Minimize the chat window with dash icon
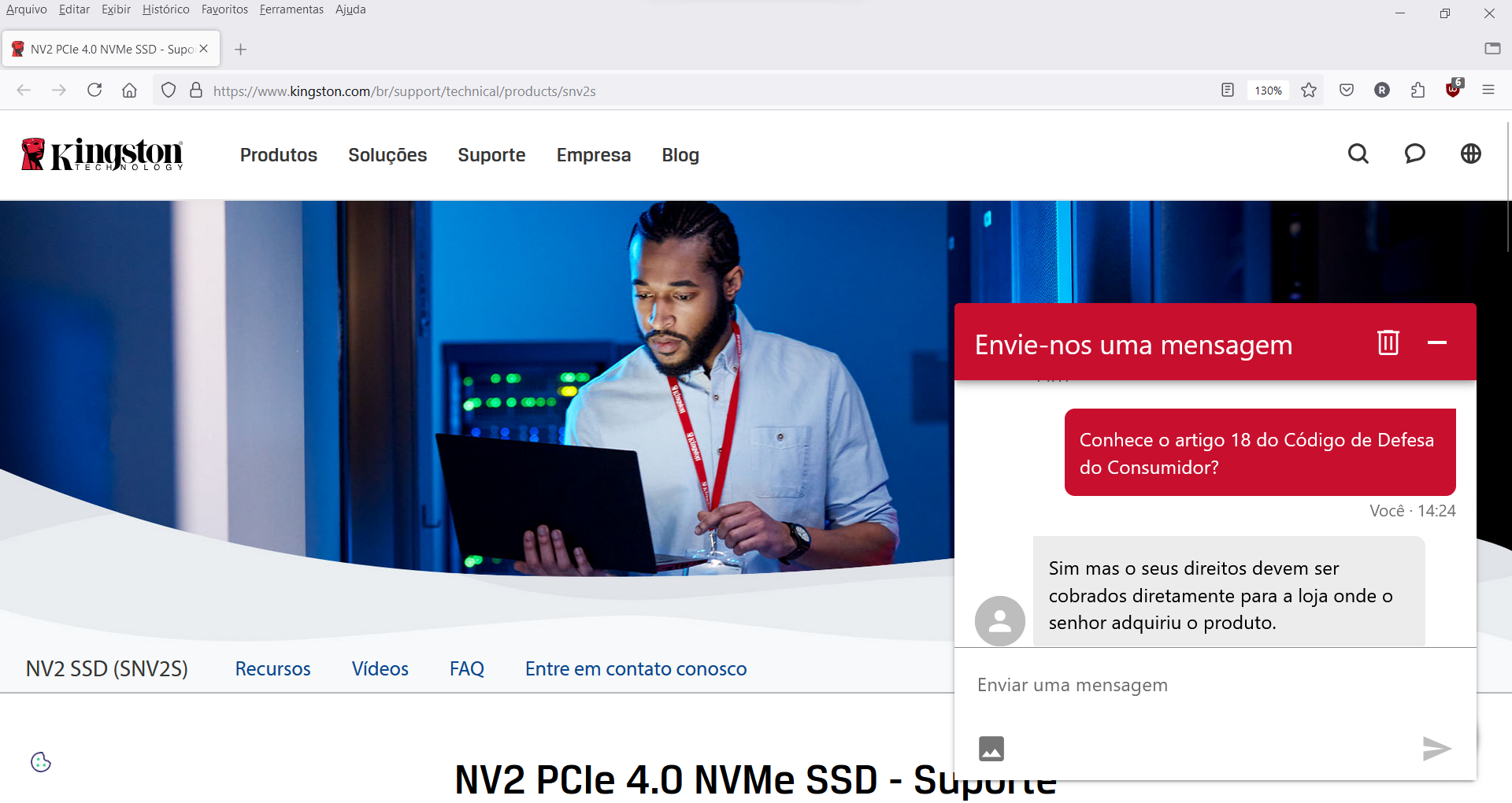Screen dimensions: 1512x803 coord(1437,342)
